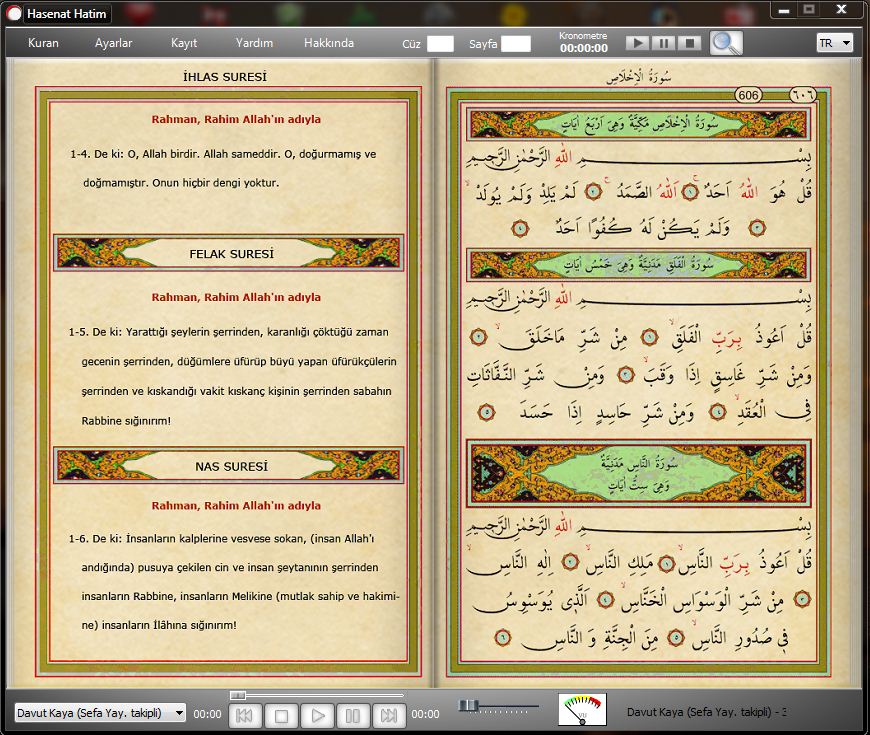Click the Nas translation text '1-6. De ki'
This screenshot has width=870, height=735.
tap(234, 581)
